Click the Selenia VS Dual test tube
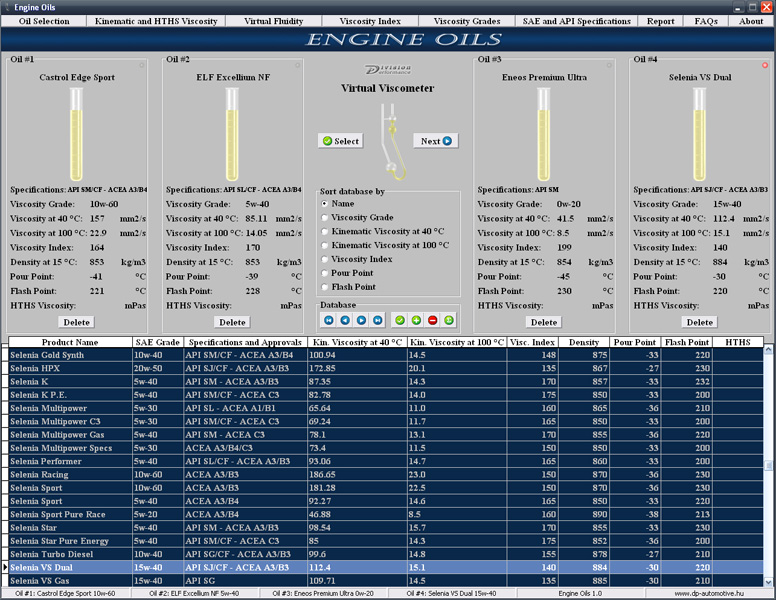Viewport: 776px width, 600px height. pos(699,134)
